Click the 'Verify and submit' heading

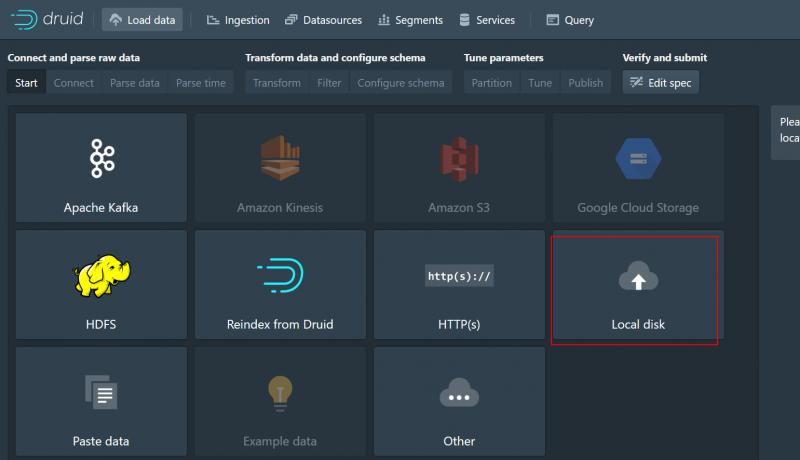665,58
